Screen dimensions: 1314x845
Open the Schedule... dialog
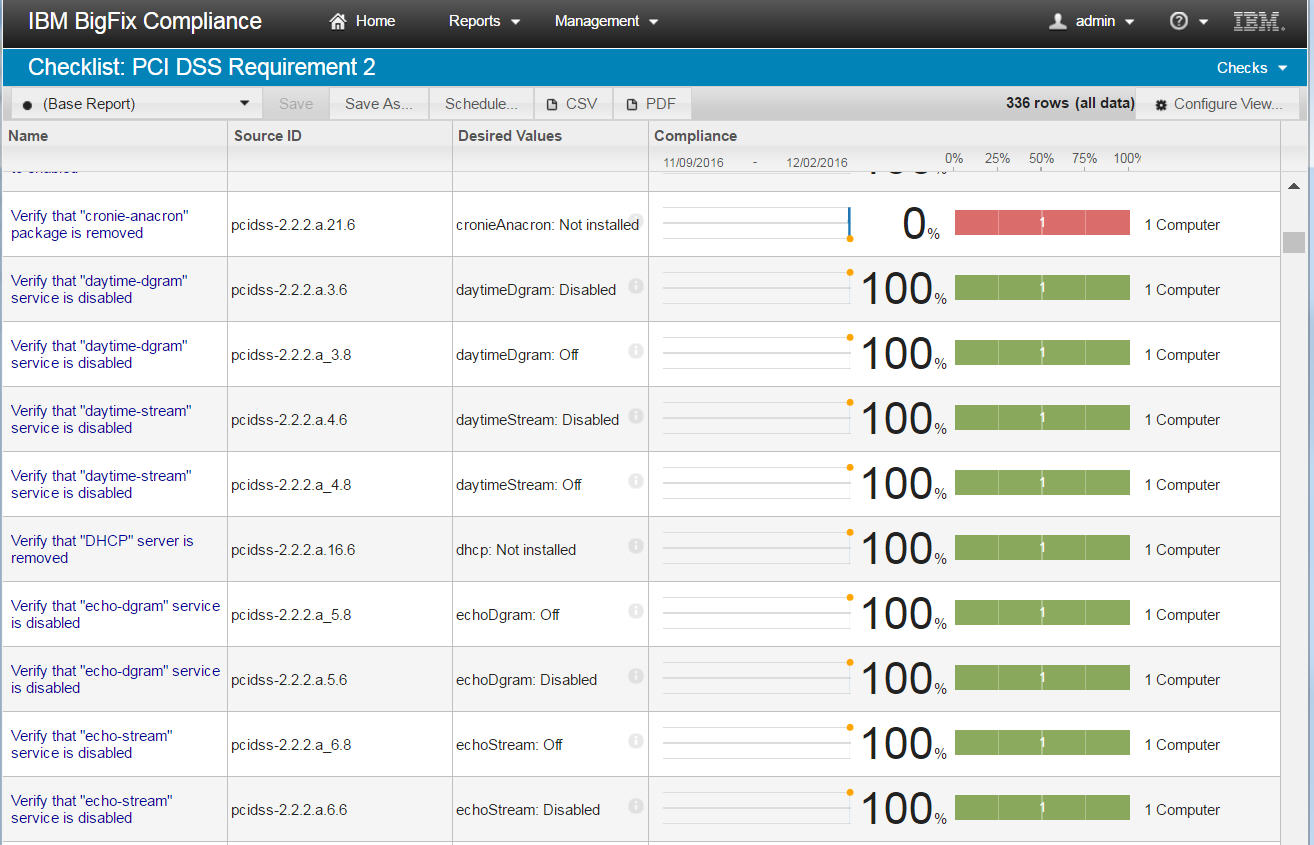(x=481, y=104)
